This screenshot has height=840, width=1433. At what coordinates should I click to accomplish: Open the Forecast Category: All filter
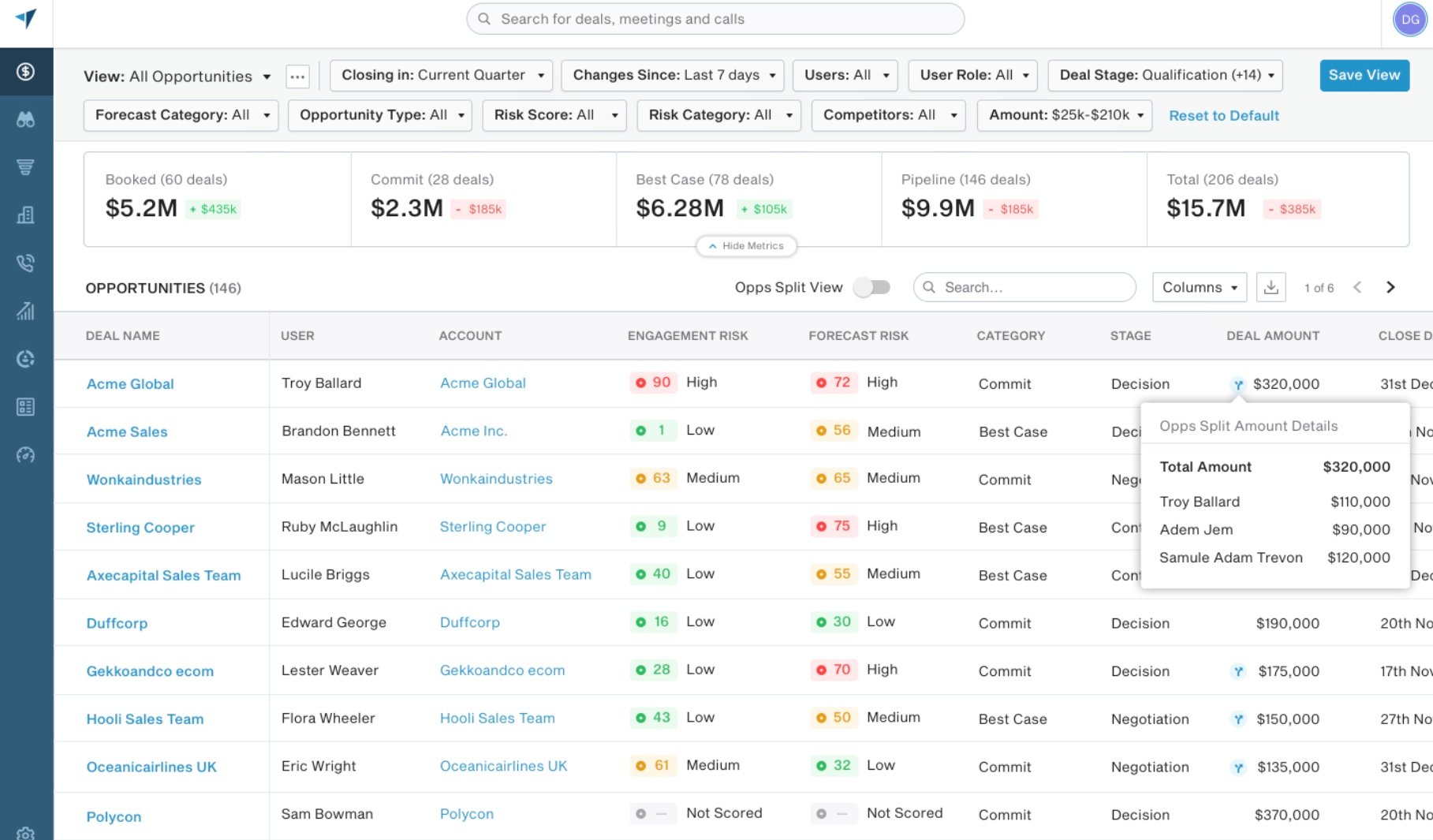coord(181,115)
